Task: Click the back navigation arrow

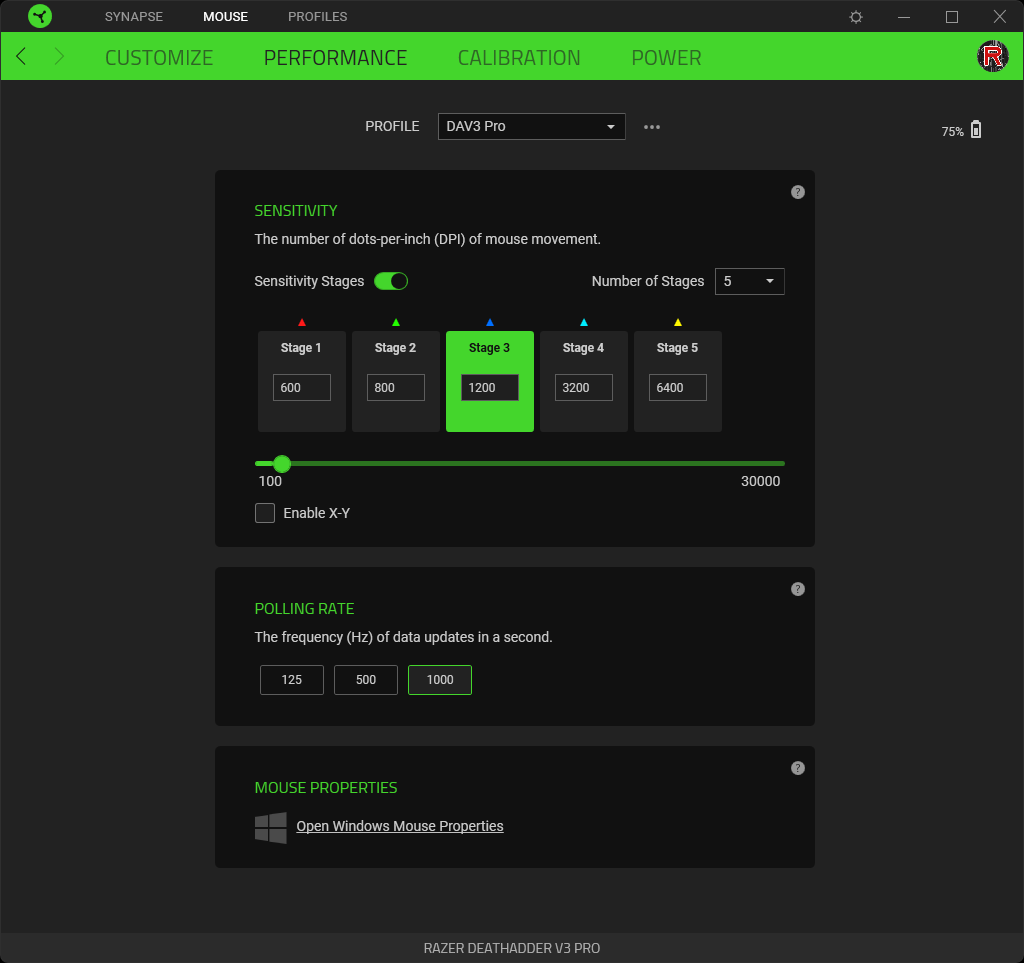Action: (21, 57)
